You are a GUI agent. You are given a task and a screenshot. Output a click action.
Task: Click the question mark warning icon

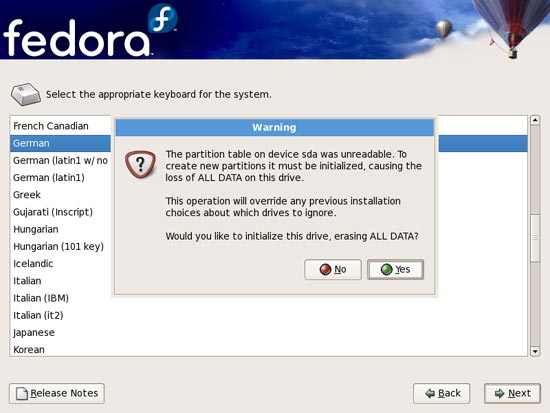pyautogui.click(x=140, y=164)
